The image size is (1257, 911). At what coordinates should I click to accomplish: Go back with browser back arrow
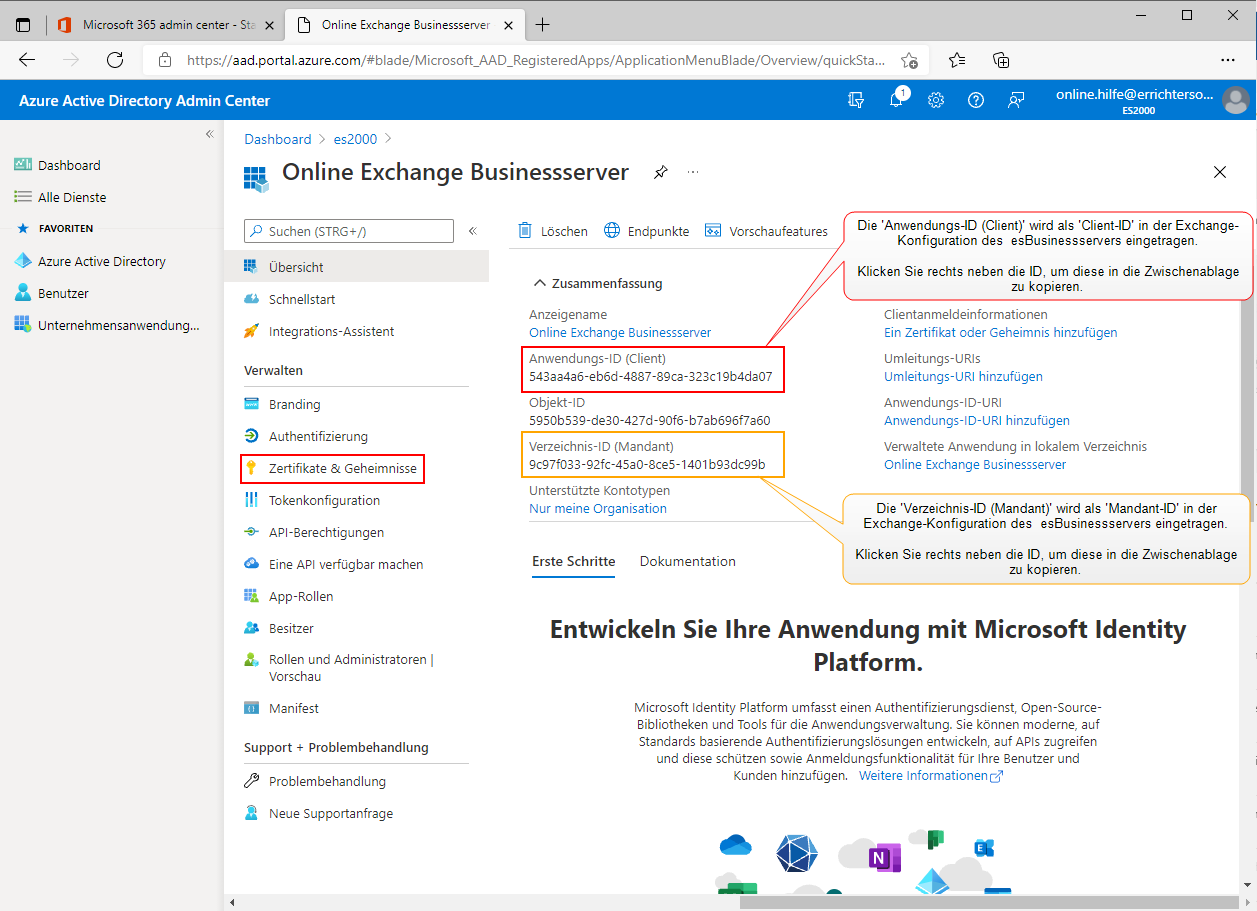27,60
